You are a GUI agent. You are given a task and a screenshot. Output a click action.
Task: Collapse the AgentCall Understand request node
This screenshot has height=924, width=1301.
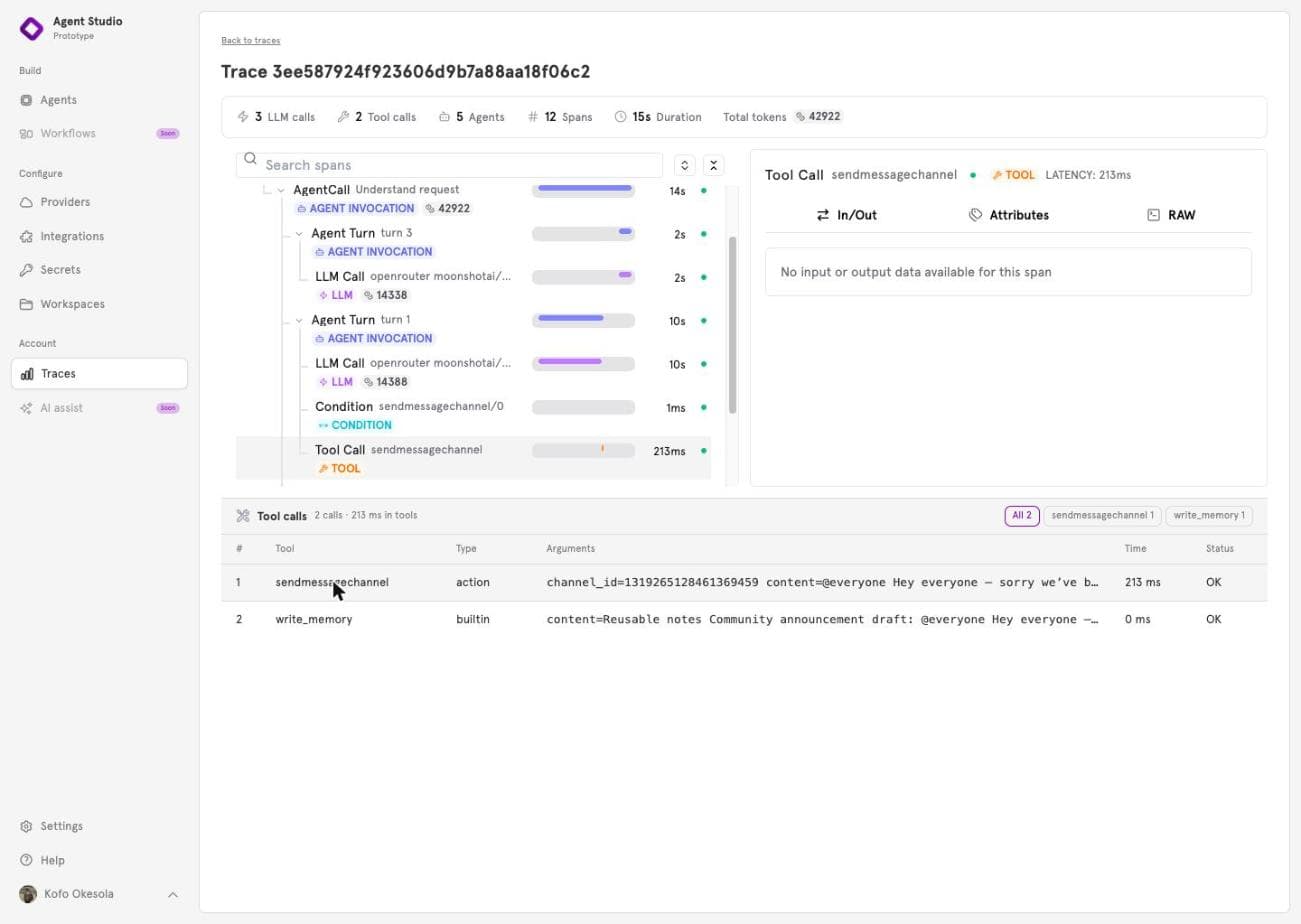(x=281, y=190)
